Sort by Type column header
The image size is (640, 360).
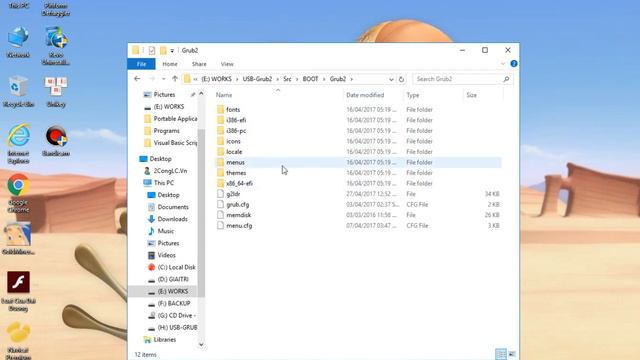coord(413,95)
